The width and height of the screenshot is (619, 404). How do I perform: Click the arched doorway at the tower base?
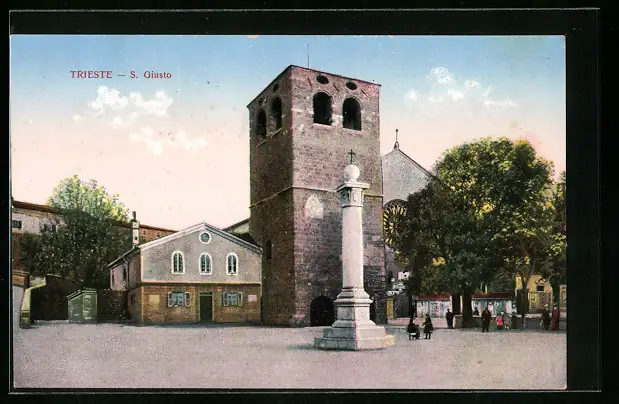(321, 311)
